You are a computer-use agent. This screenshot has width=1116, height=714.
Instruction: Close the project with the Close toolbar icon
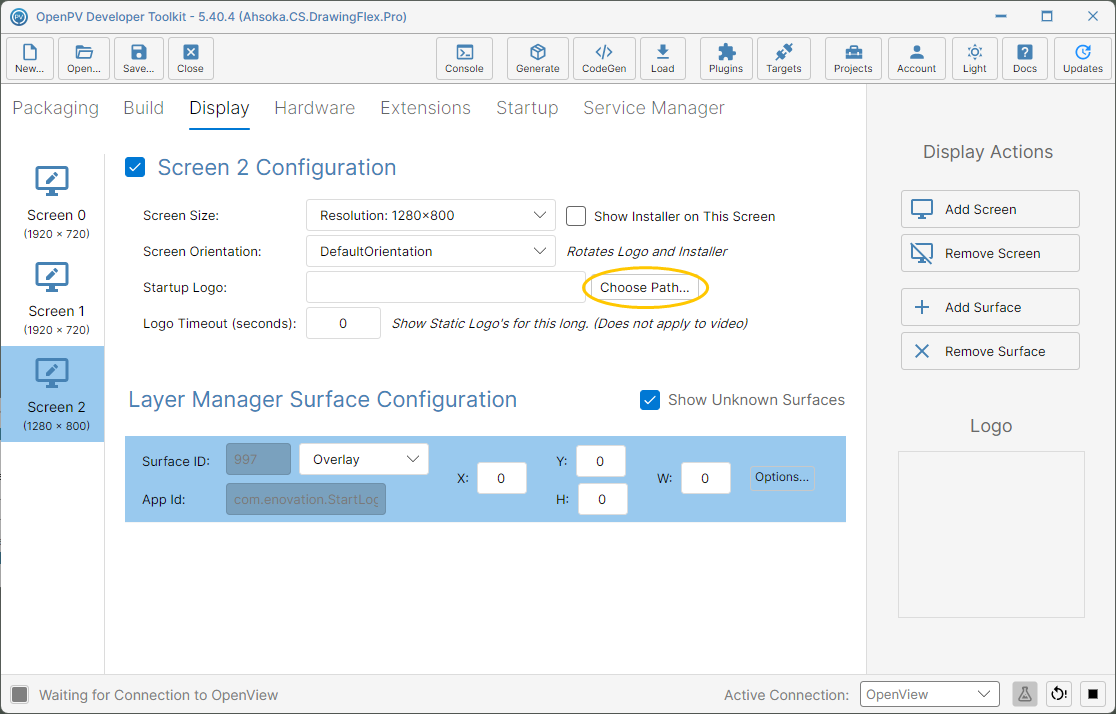pos(191,58)
